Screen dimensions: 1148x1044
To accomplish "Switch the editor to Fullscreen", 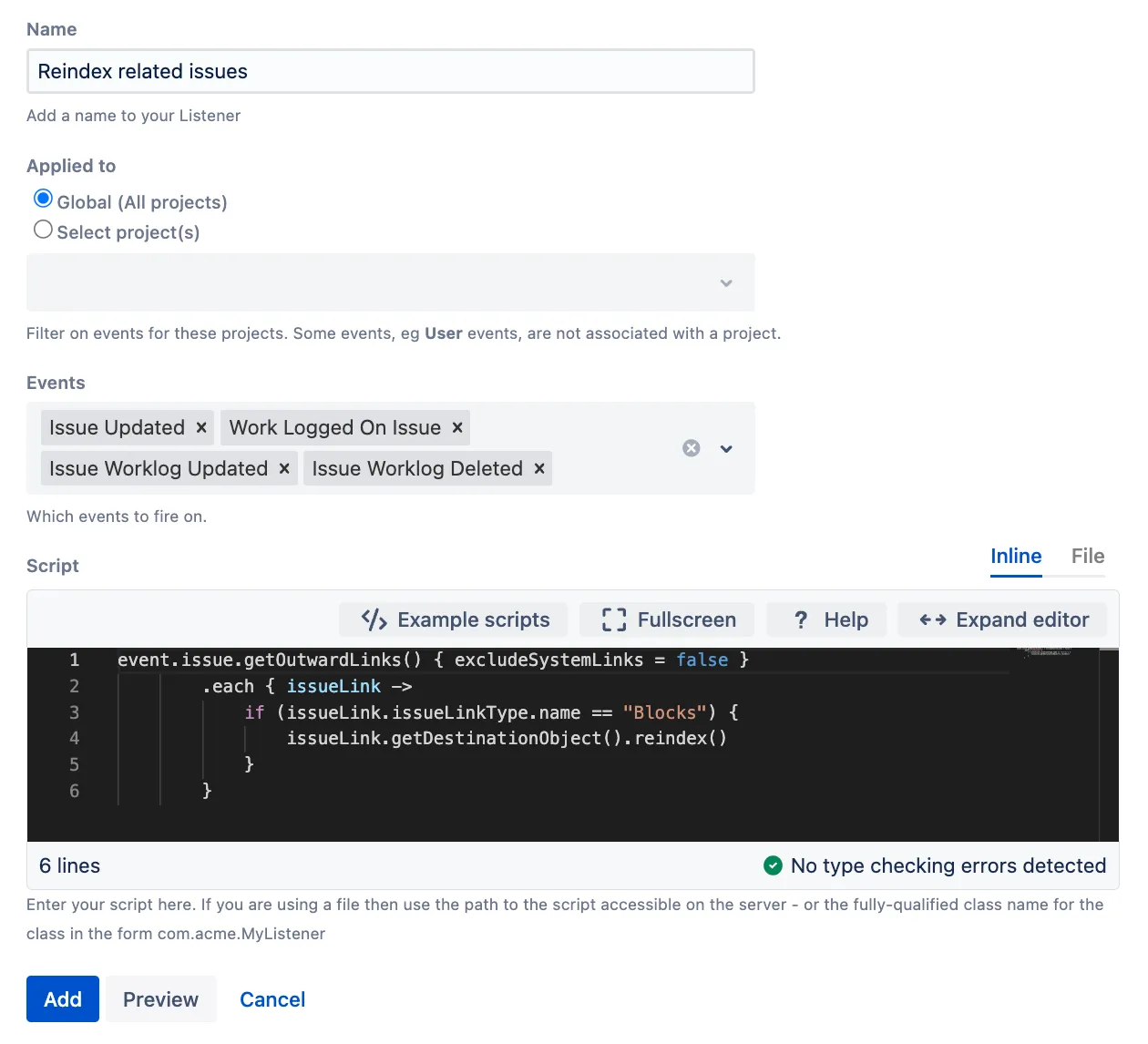I will 667,620.
